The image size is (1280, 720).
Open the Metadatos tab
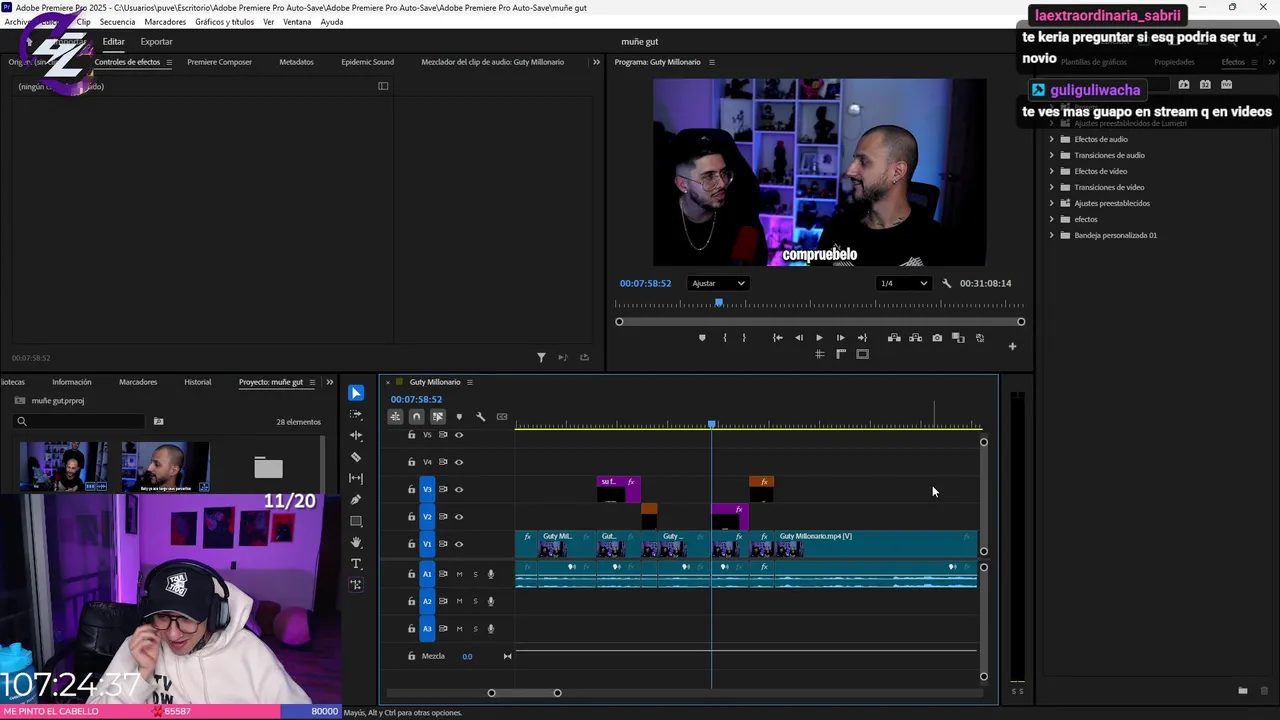(x=296, y=62)
